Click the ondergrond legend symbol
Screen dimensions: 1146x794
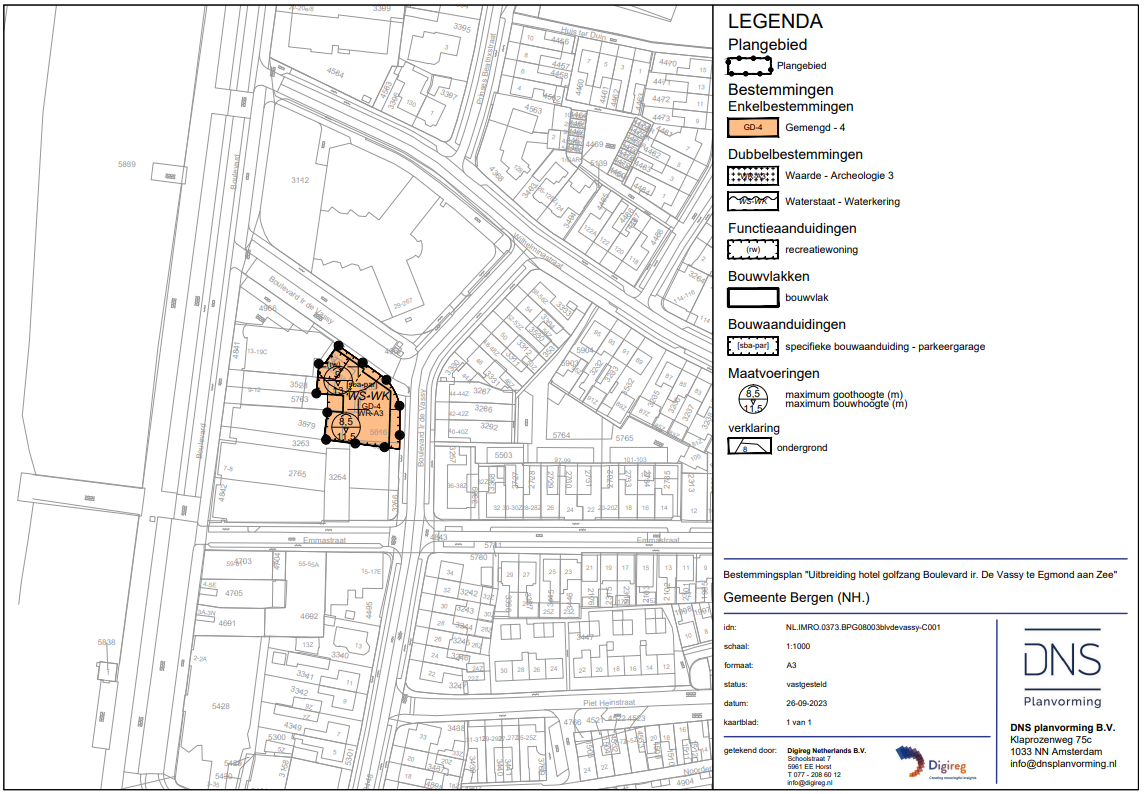(x=749, y=447)
